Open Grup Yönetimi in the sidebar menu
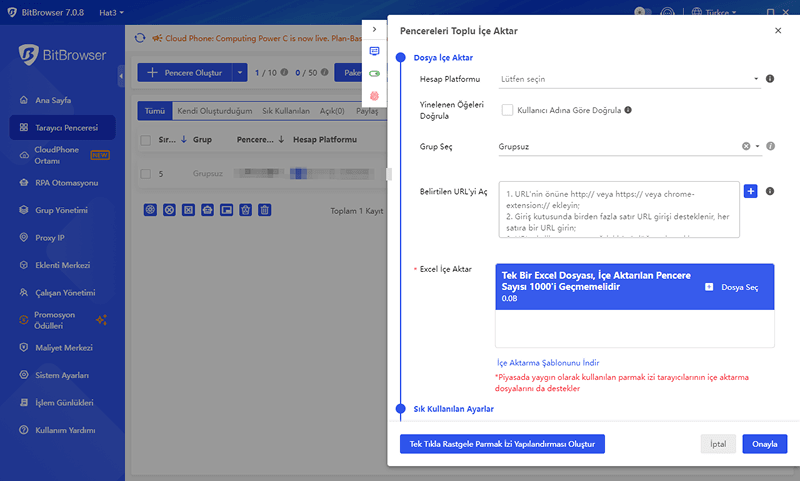 coord(62,210)
